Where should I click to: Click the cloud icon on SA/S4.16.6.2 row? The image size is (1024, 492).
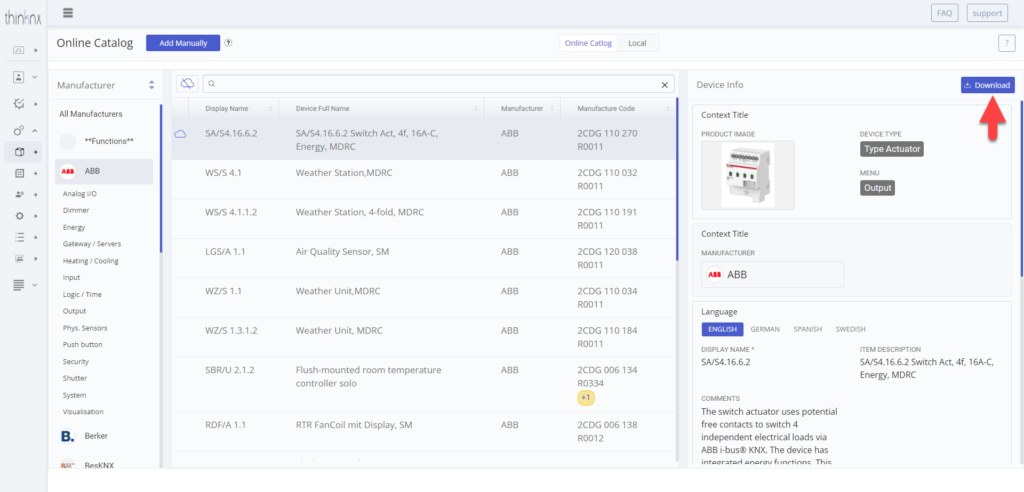[x=180, y=134]
